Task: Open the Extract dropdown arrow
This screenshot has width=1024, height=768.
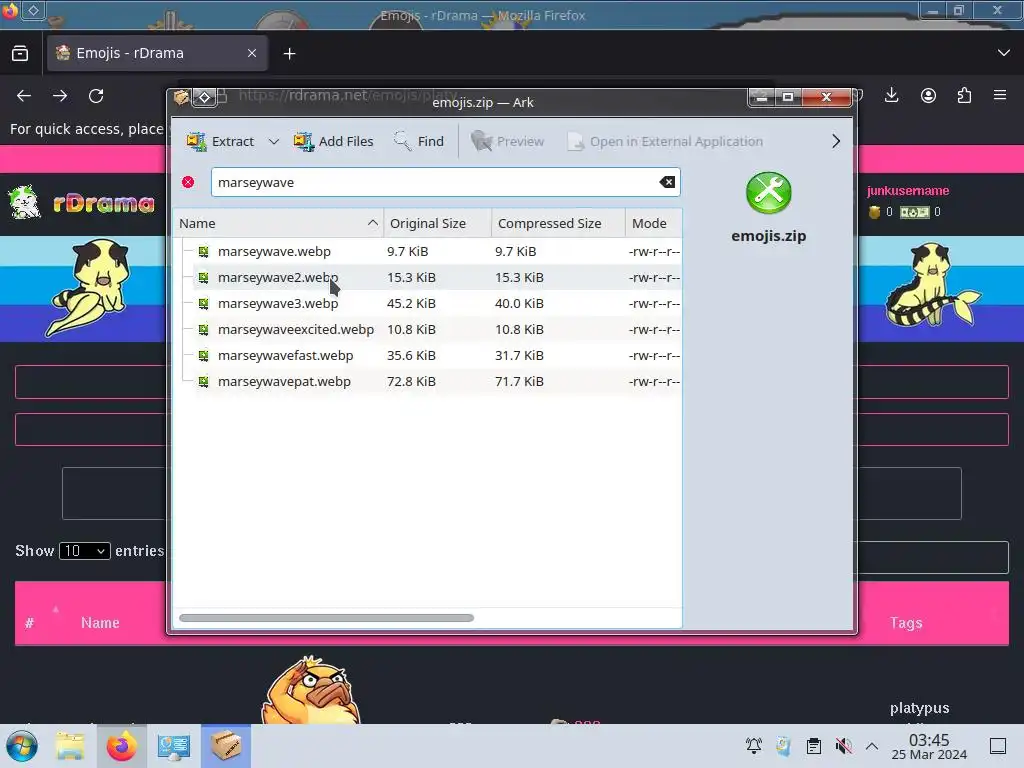Action: (274, 141)
